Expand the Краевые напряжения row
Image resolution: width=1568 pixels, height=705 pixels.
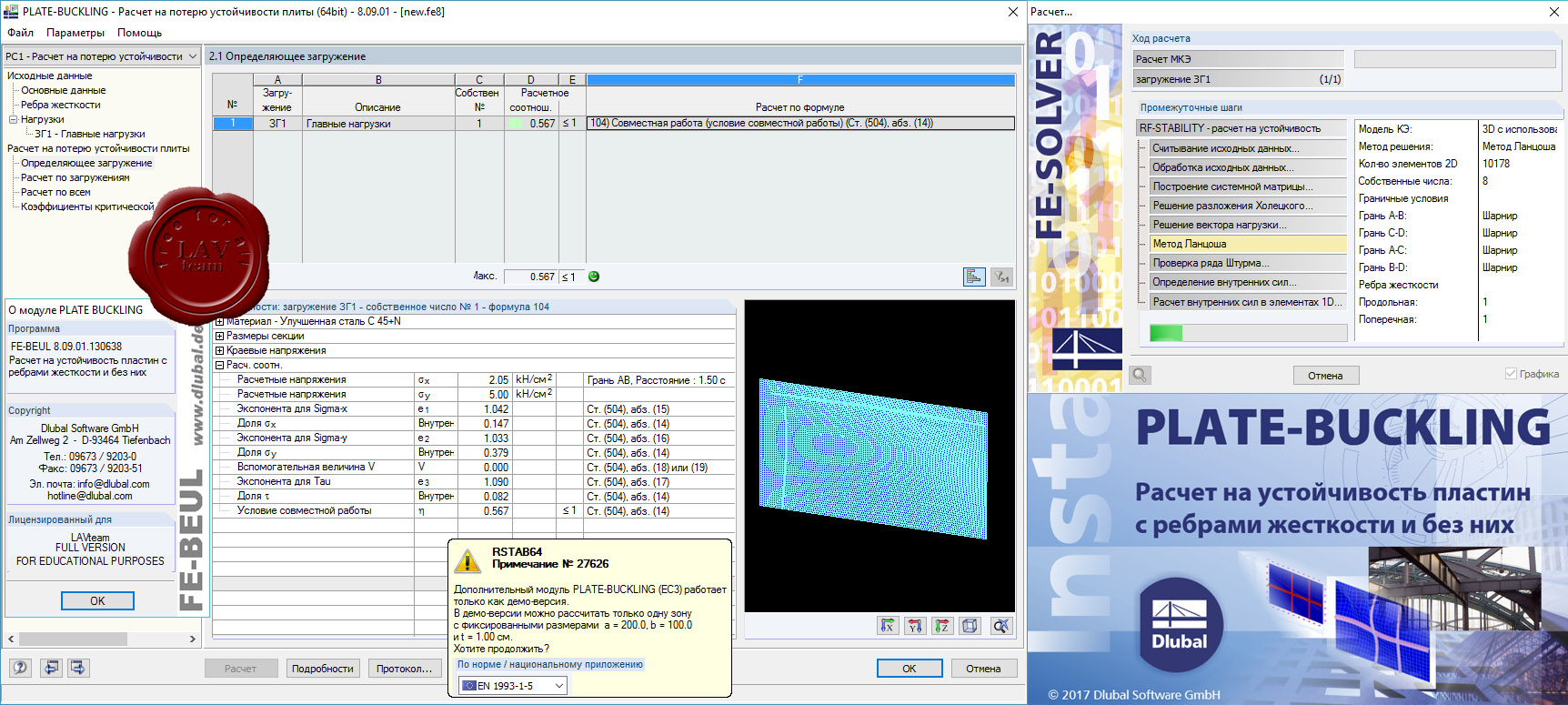(x=219, y=350)
